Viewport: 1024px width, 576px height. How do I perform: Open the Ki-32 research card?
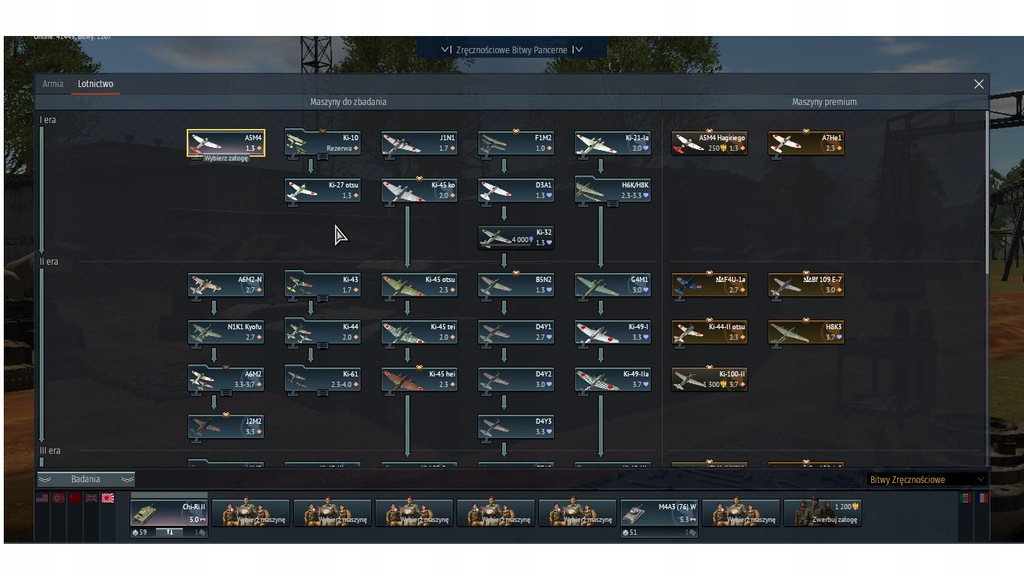coord(516,237)
